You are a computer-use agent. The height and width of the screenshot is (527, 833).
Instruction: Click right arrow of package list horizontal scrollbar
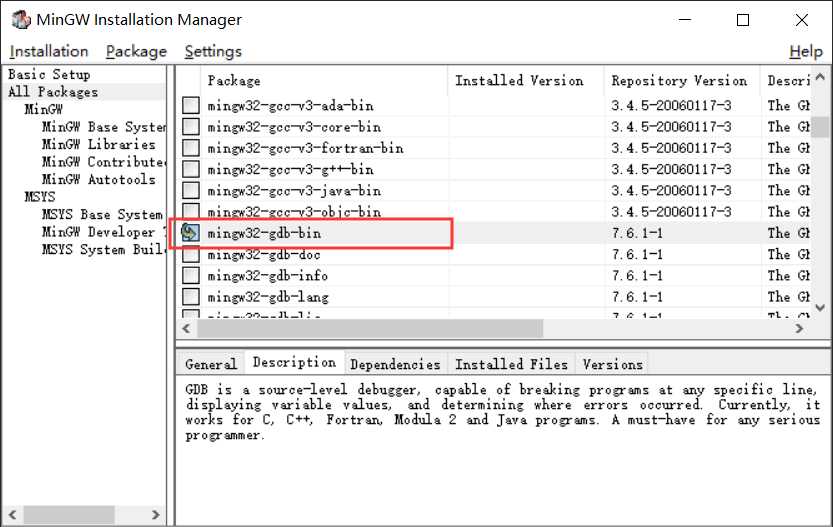[x=799, y=329]
